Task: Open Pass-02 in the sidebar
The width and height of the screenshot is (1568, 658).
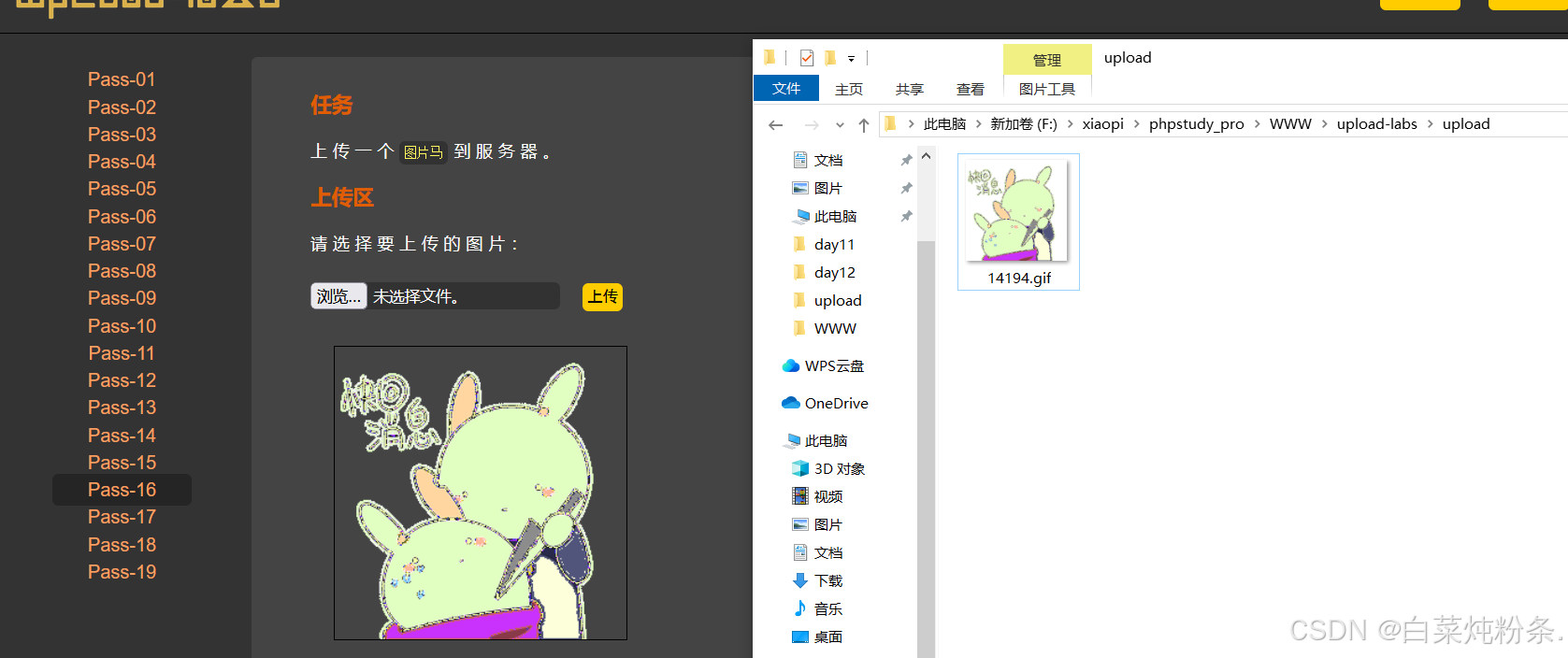Action: pos(122,107)
